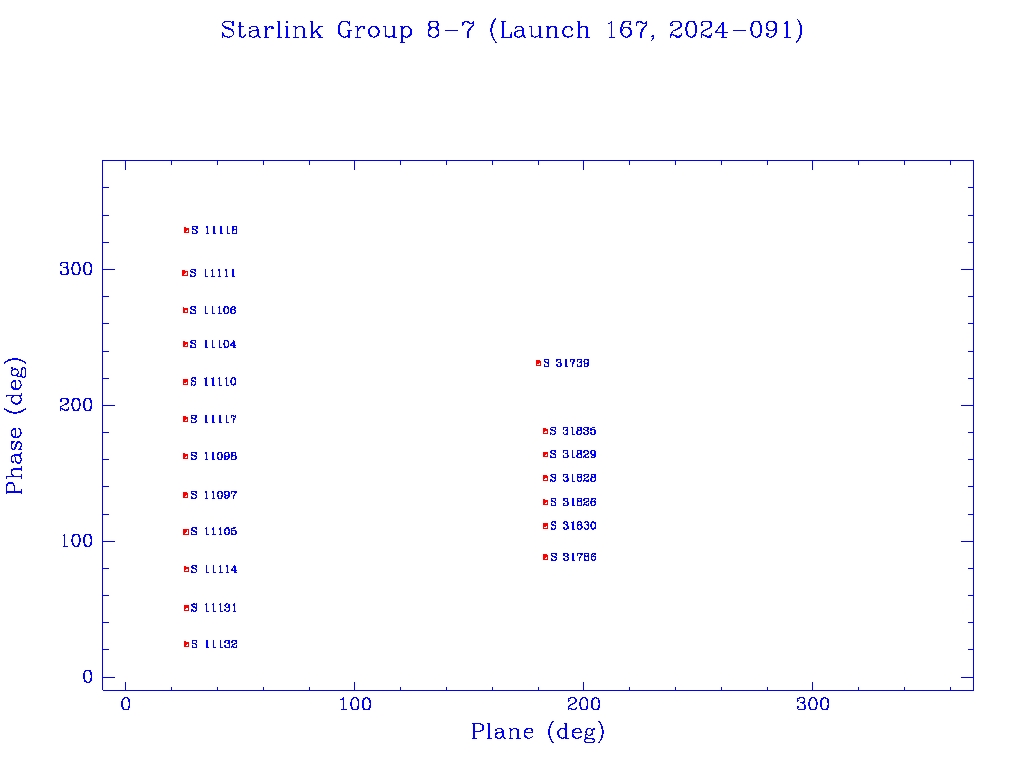The height and width of the screenshot is (768, 1024).
Task: Click the 300 tick label on y-axis
Action: click(x=81, y=269)
